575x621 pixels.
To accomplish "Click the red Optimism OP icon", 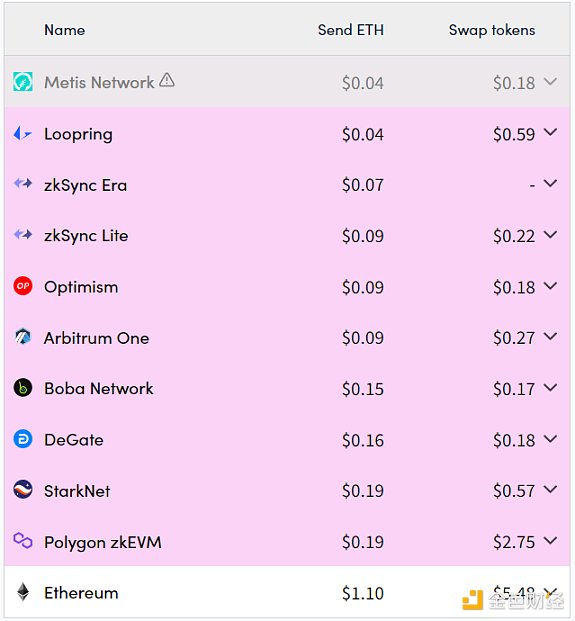I will coord(23,286).
